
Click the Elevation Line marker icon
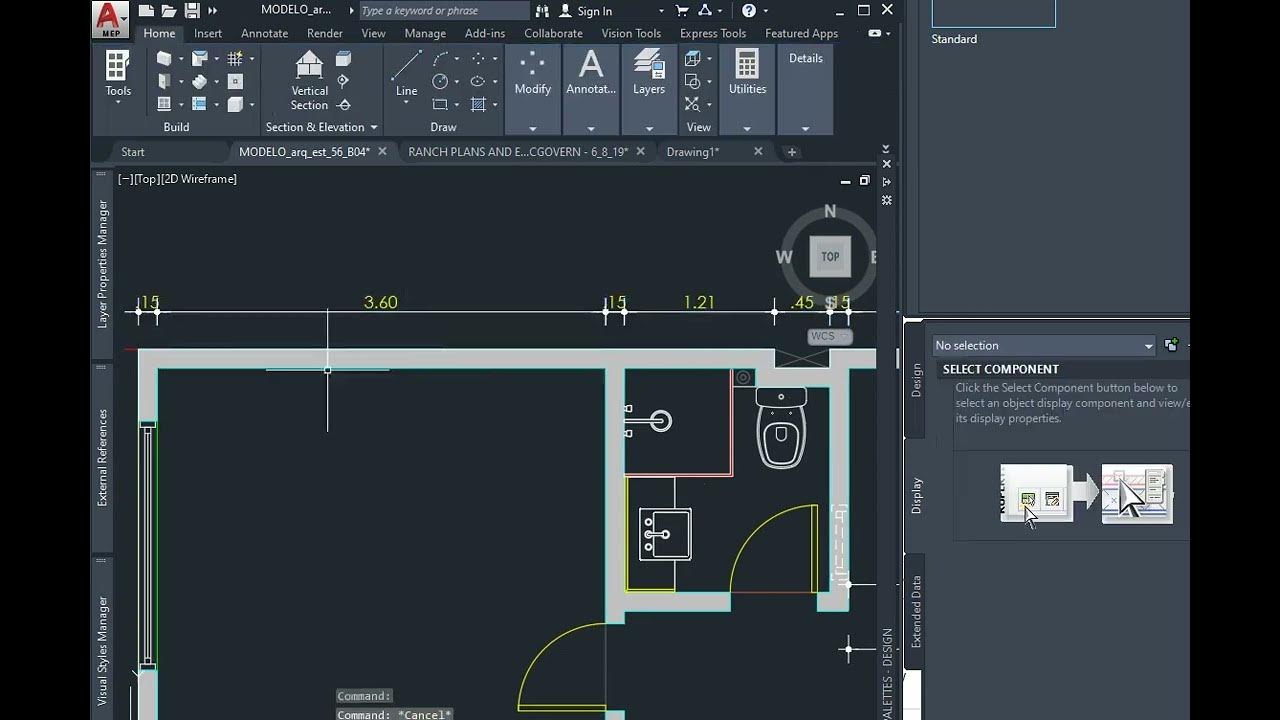pos(344,104)
